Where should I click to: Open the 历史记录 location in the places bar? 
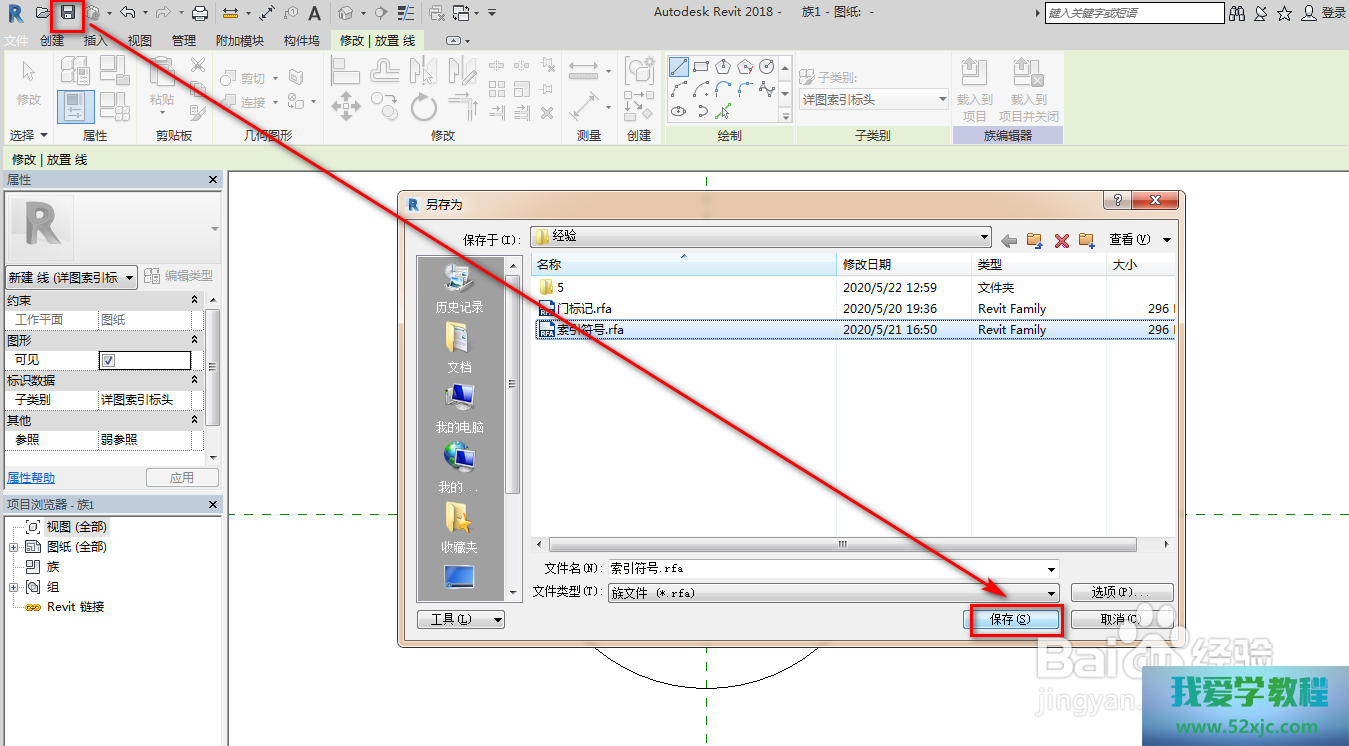click(459, 287)
